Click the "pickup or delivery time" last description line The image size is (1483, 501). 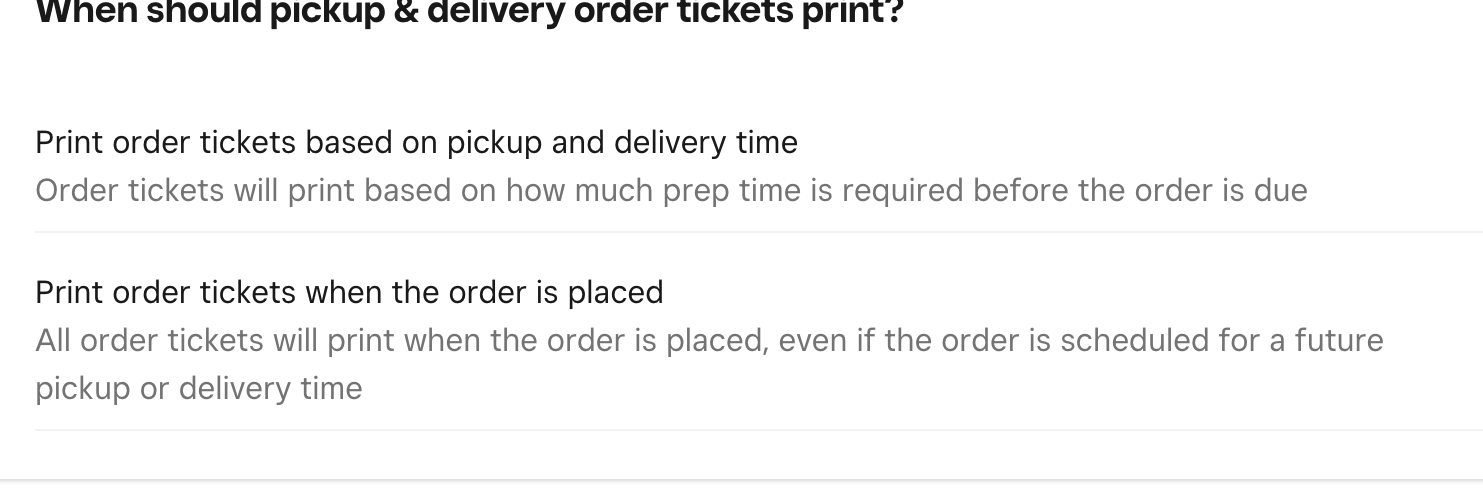[198, 388]
